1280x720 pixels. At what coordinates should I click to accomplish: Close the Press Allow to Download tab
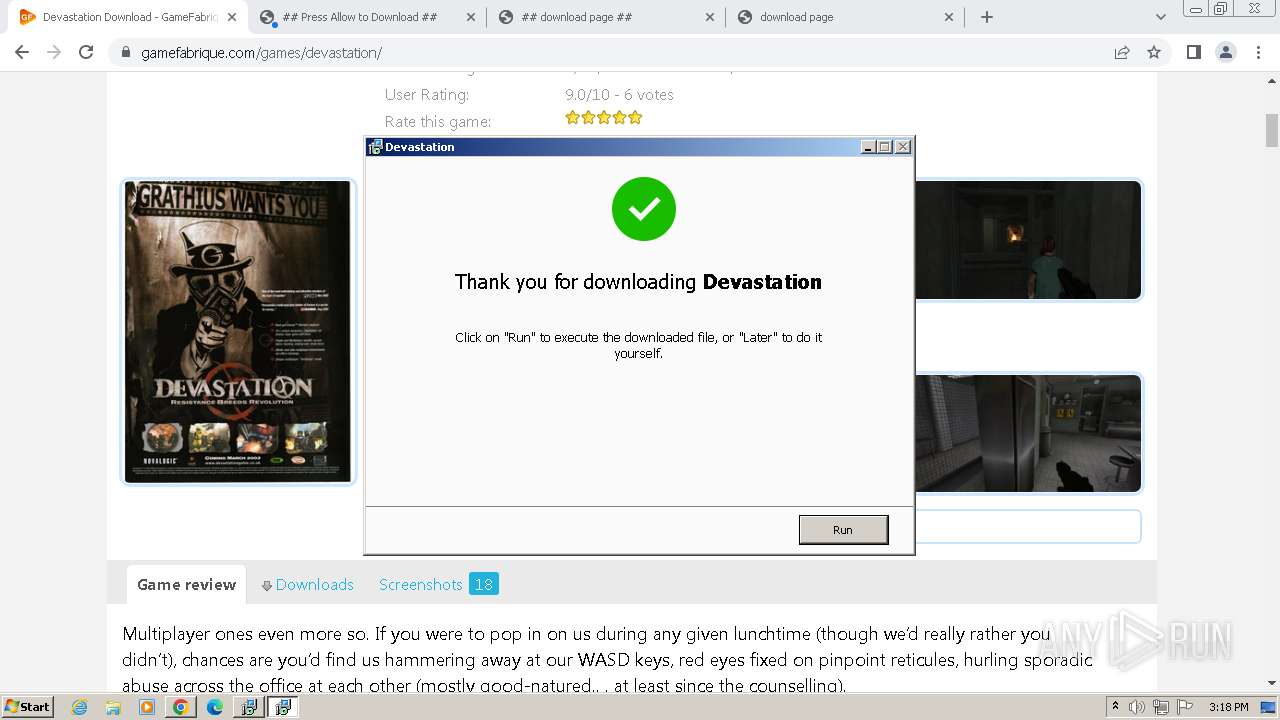[x=471, y=17]
